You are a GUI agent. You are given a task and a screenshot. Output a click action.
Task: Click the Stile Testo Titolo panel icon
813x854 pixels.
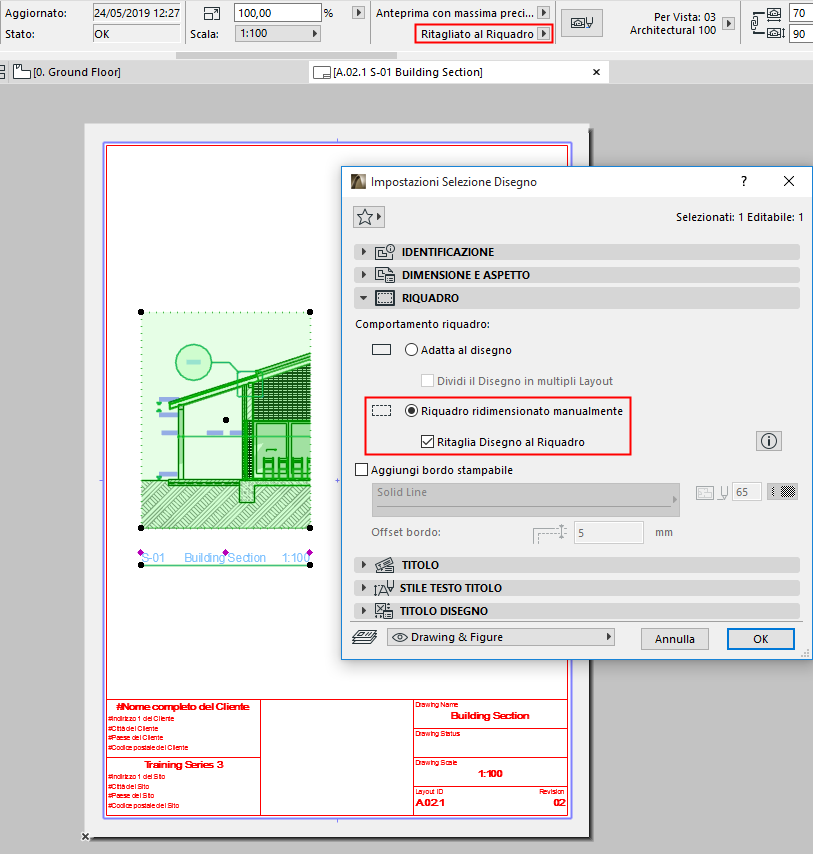click(384, 588)
